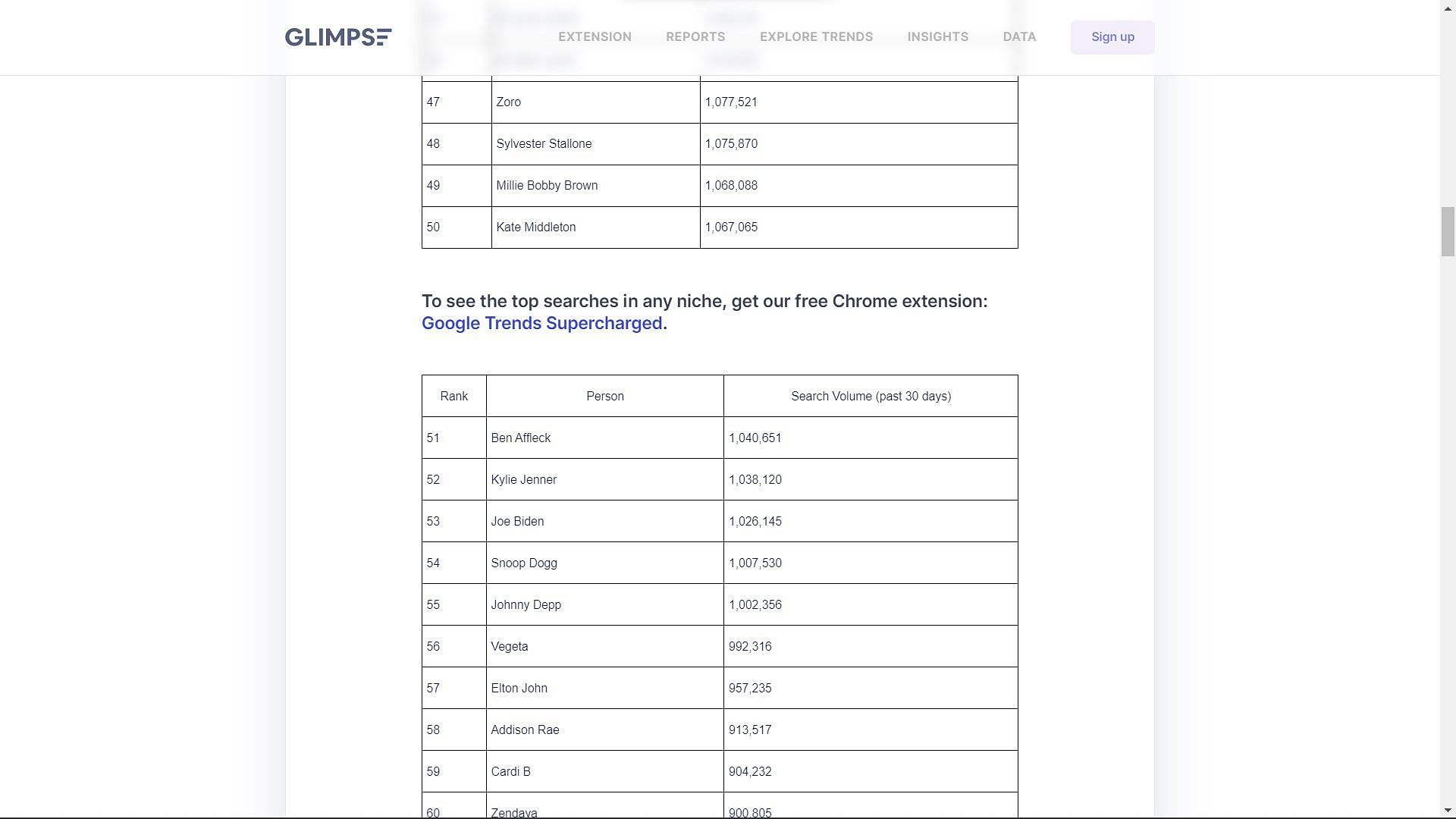Click rank number 56
This screenshot has width=1456, height=819.
pos(433,646)
